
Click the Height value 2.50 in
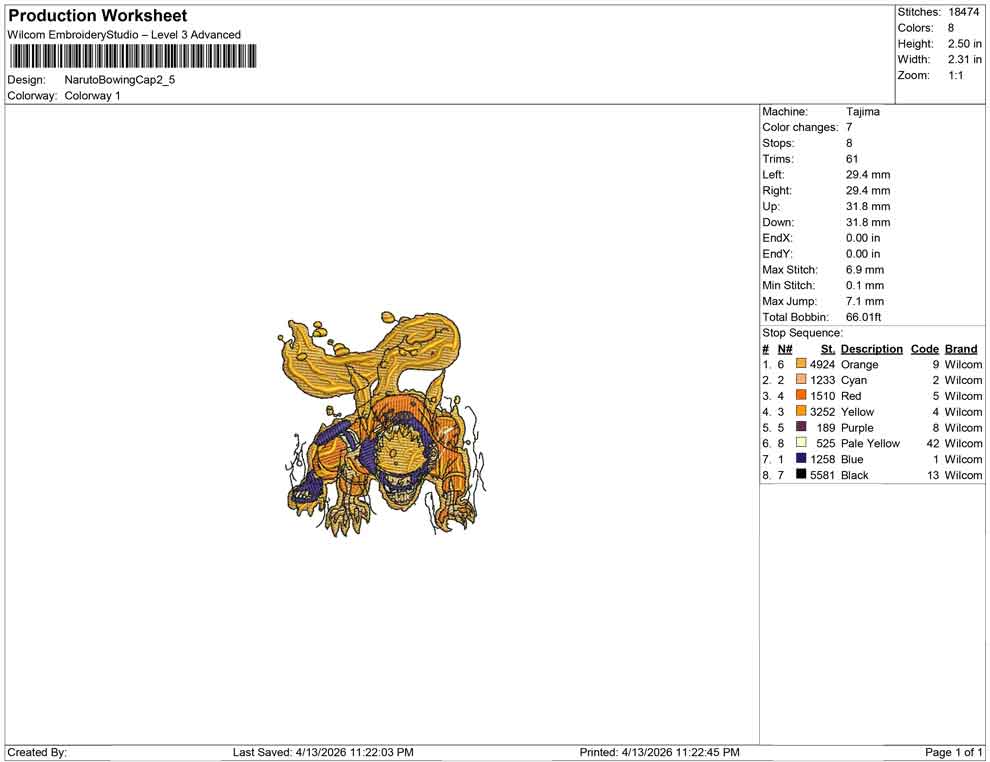tap(965, 44)
